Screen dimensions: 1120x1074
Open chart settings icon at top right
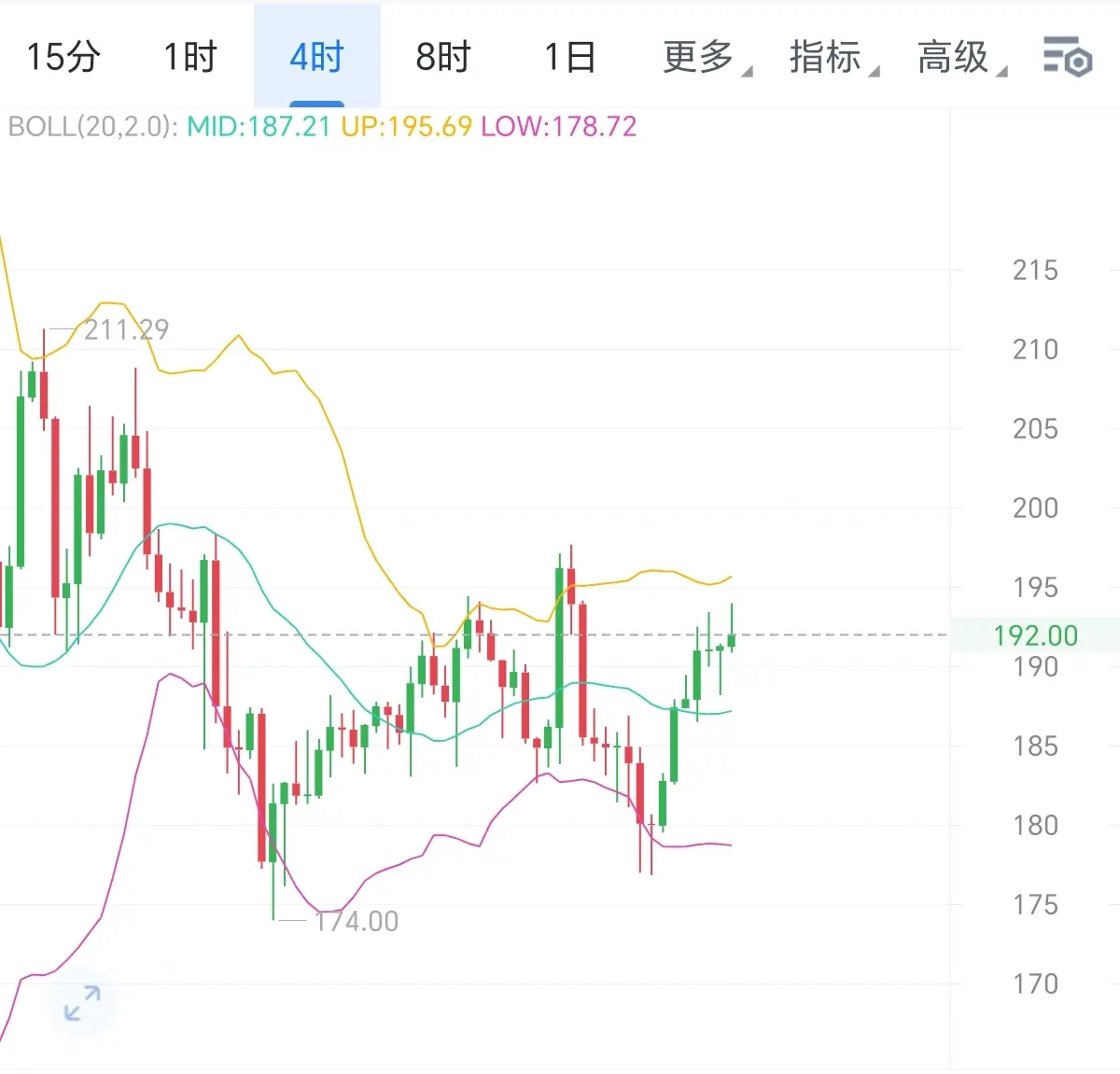[x=1068, y=57]
